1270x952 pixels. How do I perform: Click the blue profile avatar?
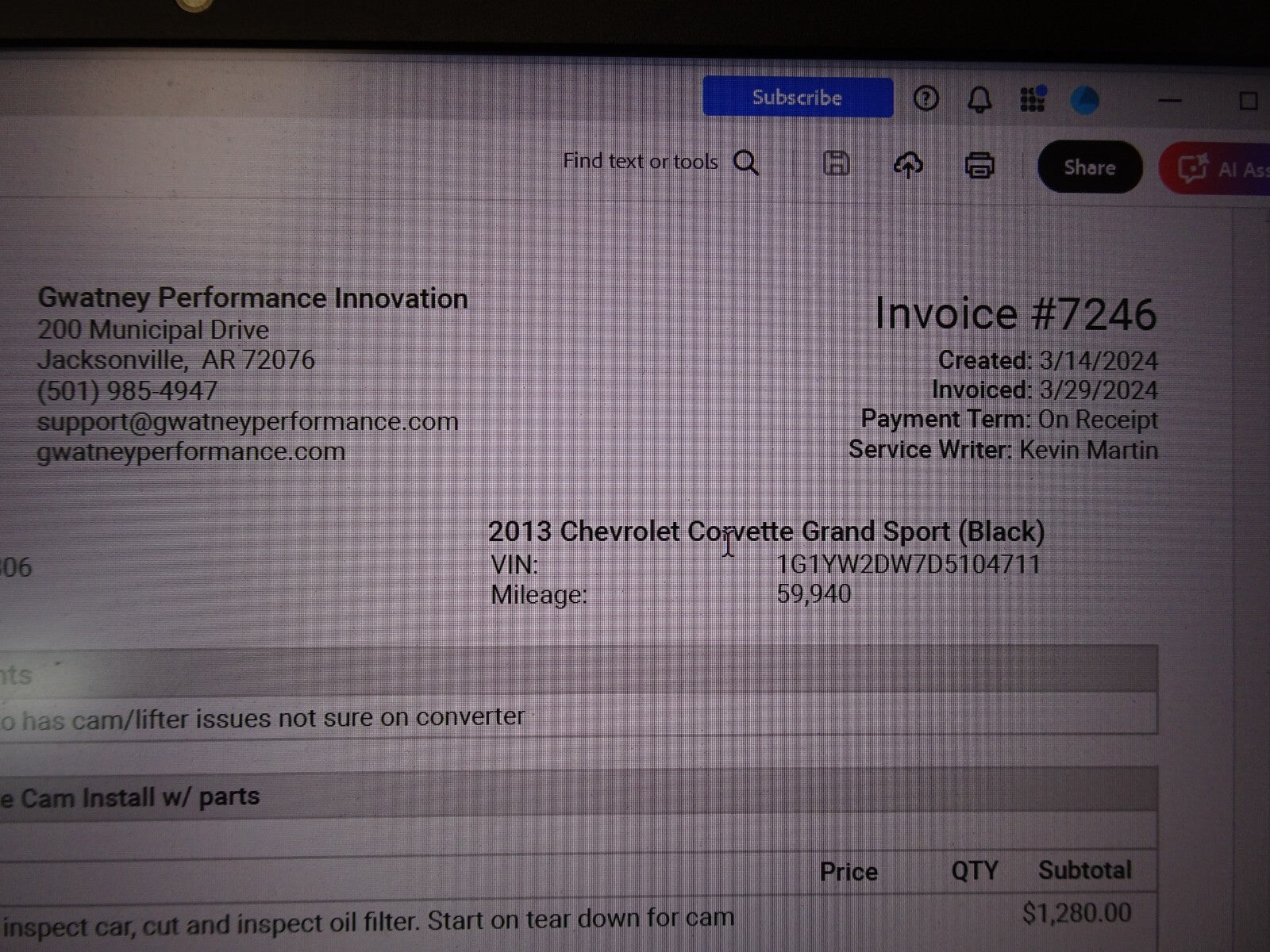1084,101
